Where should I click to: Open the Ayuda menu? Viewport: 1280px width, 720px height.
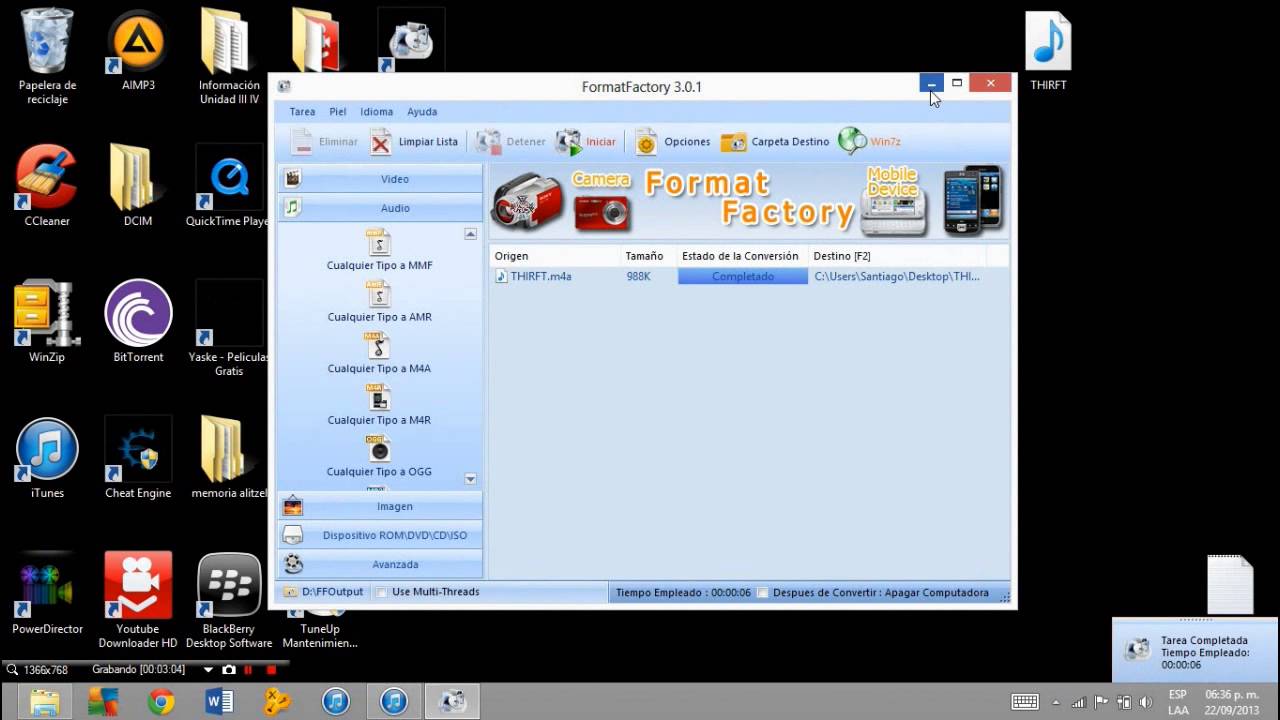(x=422, y=112)
